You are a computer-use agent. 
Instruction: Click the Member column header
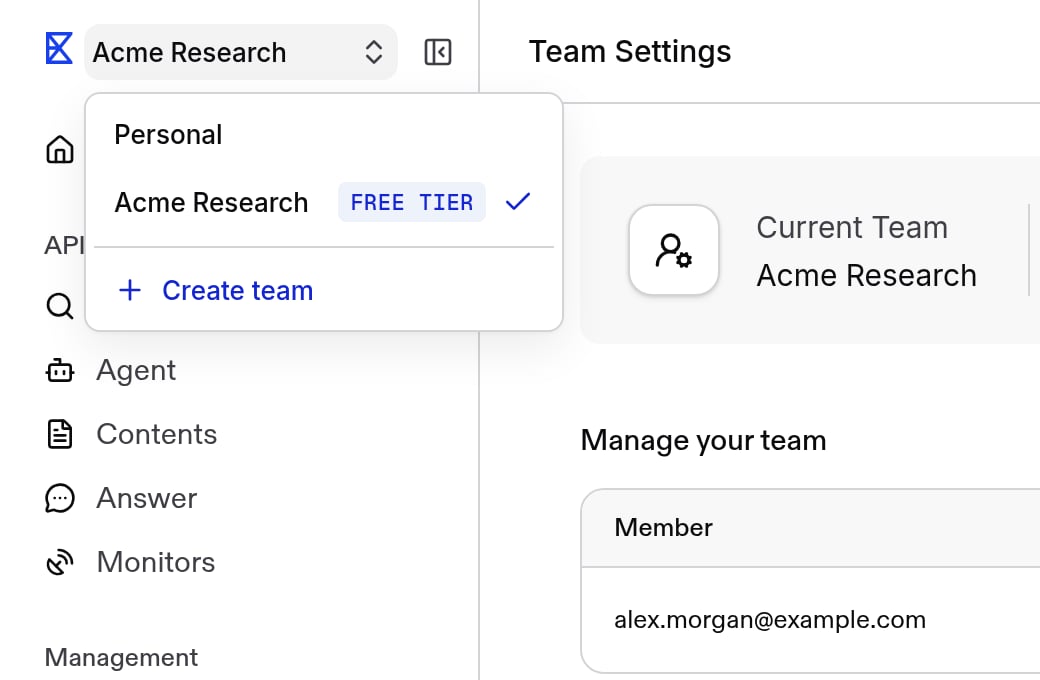click(663, 527)
